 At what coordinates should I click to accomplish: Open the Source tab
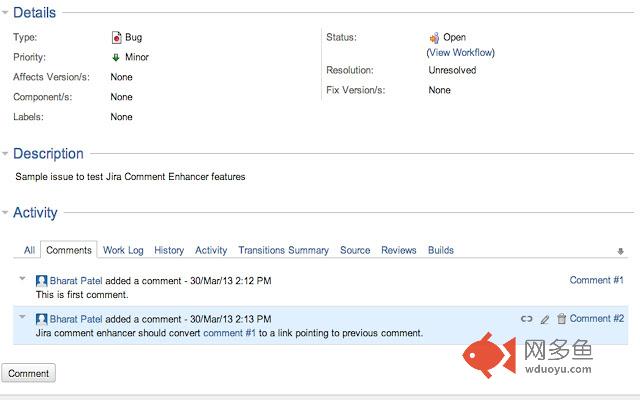point(355,250)
